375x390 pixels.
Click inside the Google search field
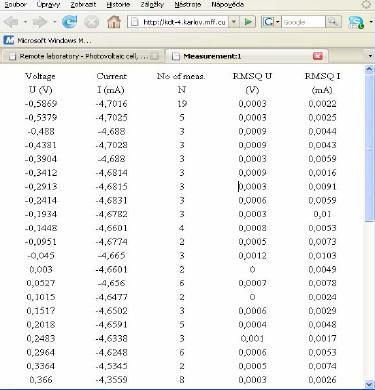pyautogui.click(x=303, y=22)
